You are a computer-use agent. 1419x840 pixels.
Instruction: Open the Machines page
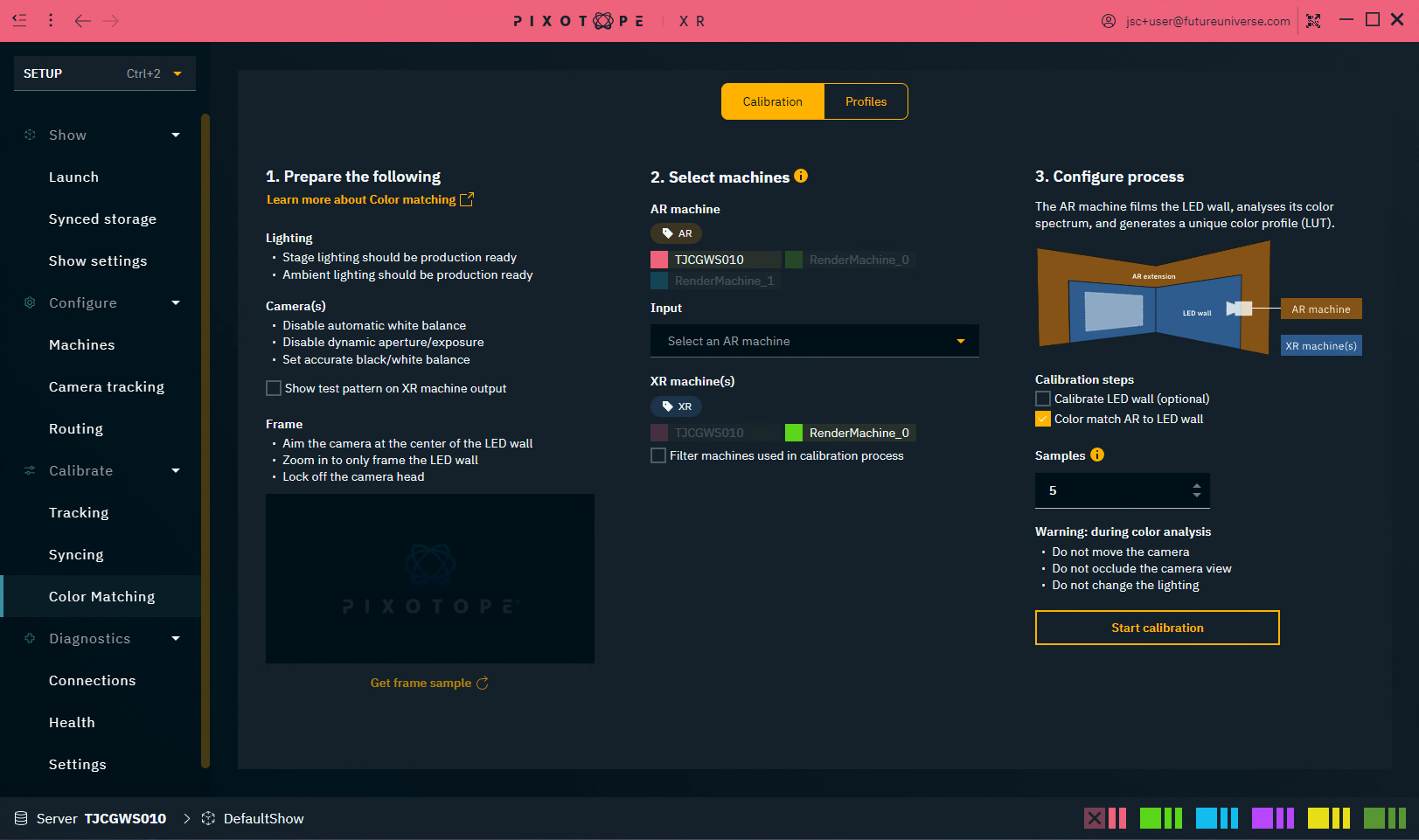click(x=82, y=344)
